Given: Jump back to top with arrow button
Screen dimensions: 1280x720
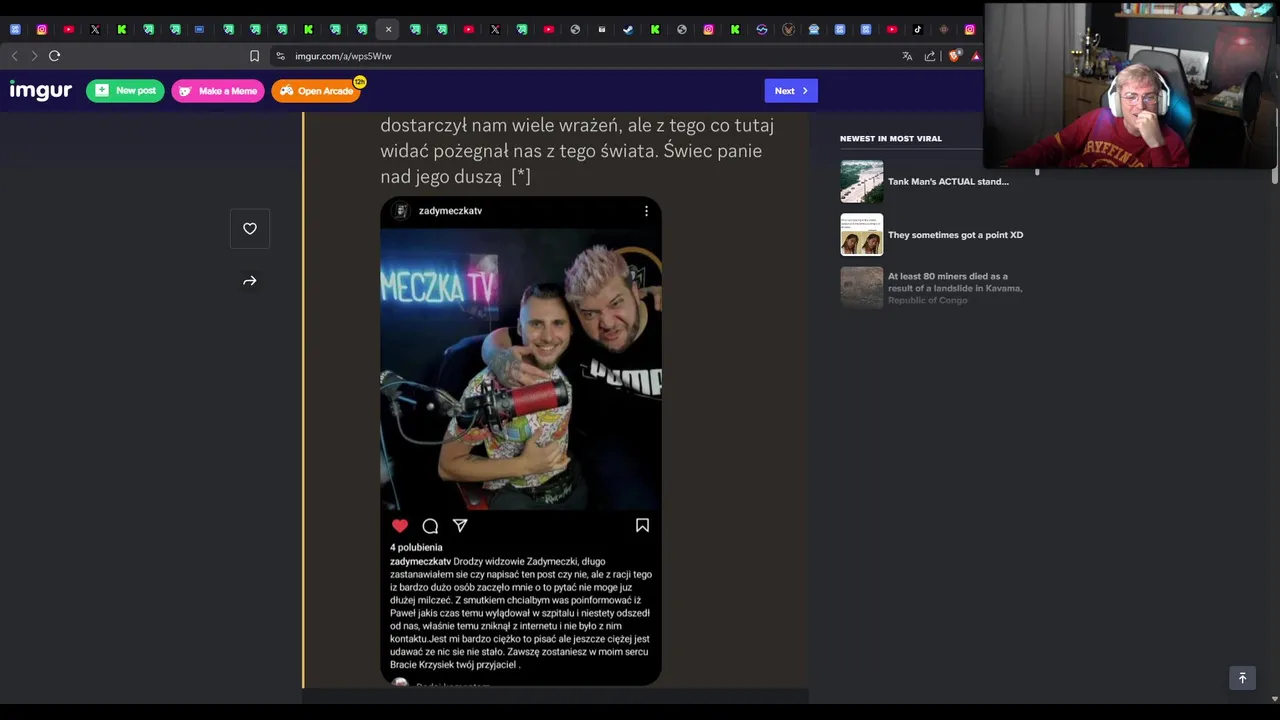Looking at the screenshot, I should pyautogui.click(x=1242, y=678).
